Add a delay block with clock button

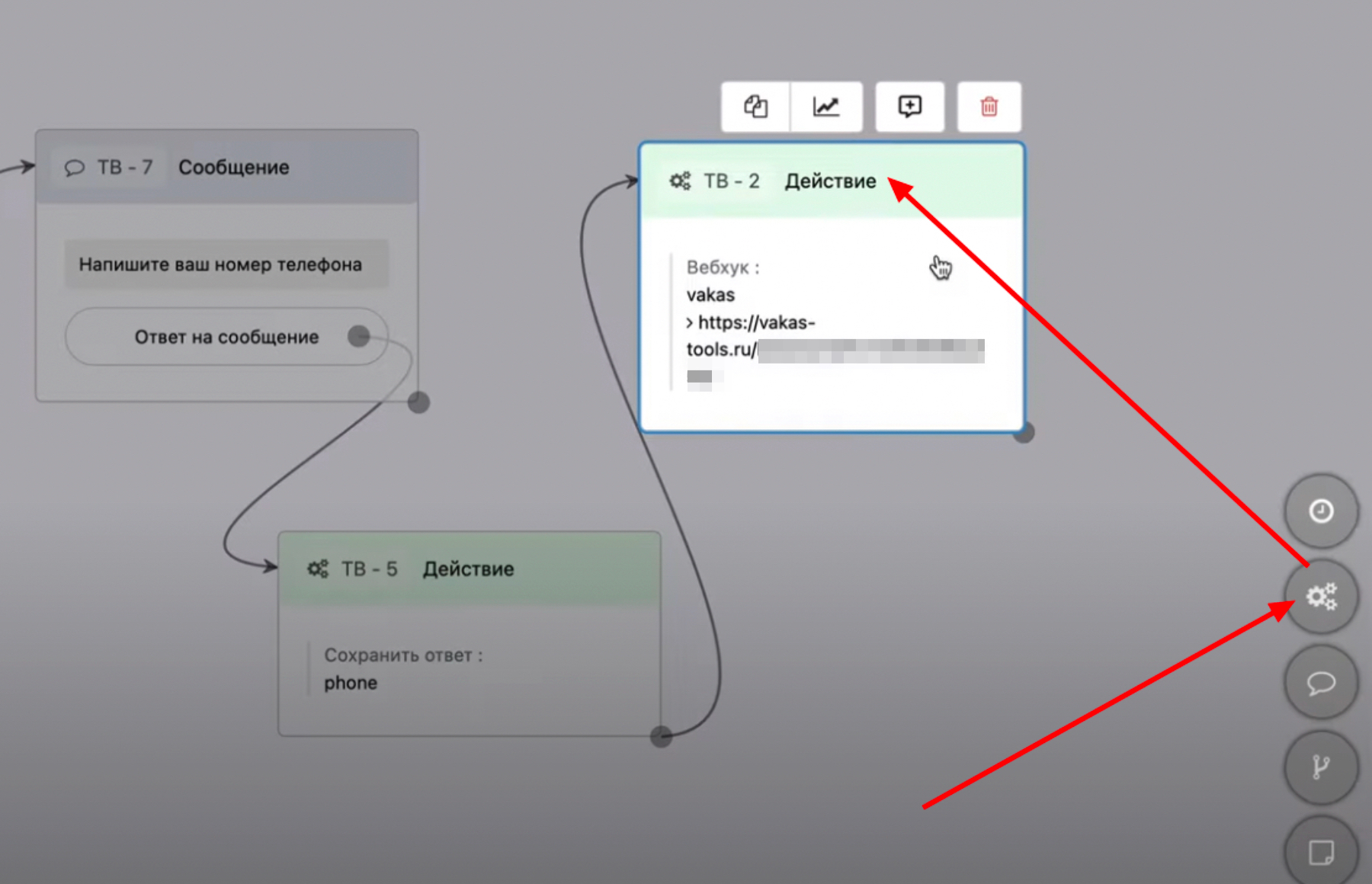tap(1321, 511)
